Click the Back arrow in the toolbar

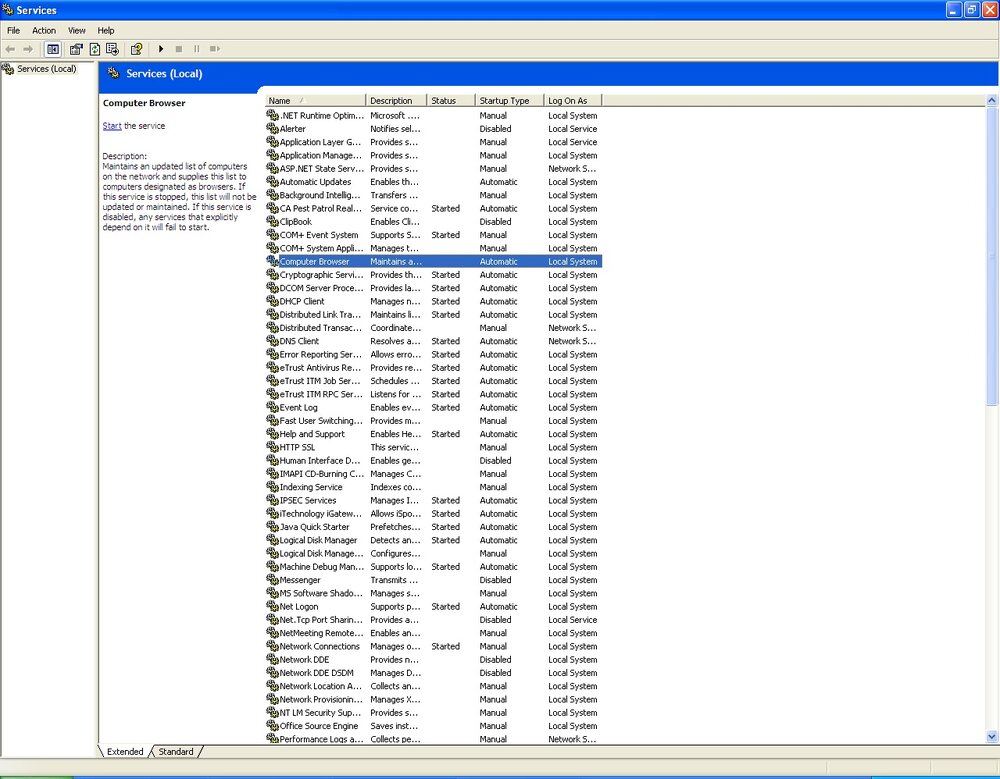click(10, 49)
